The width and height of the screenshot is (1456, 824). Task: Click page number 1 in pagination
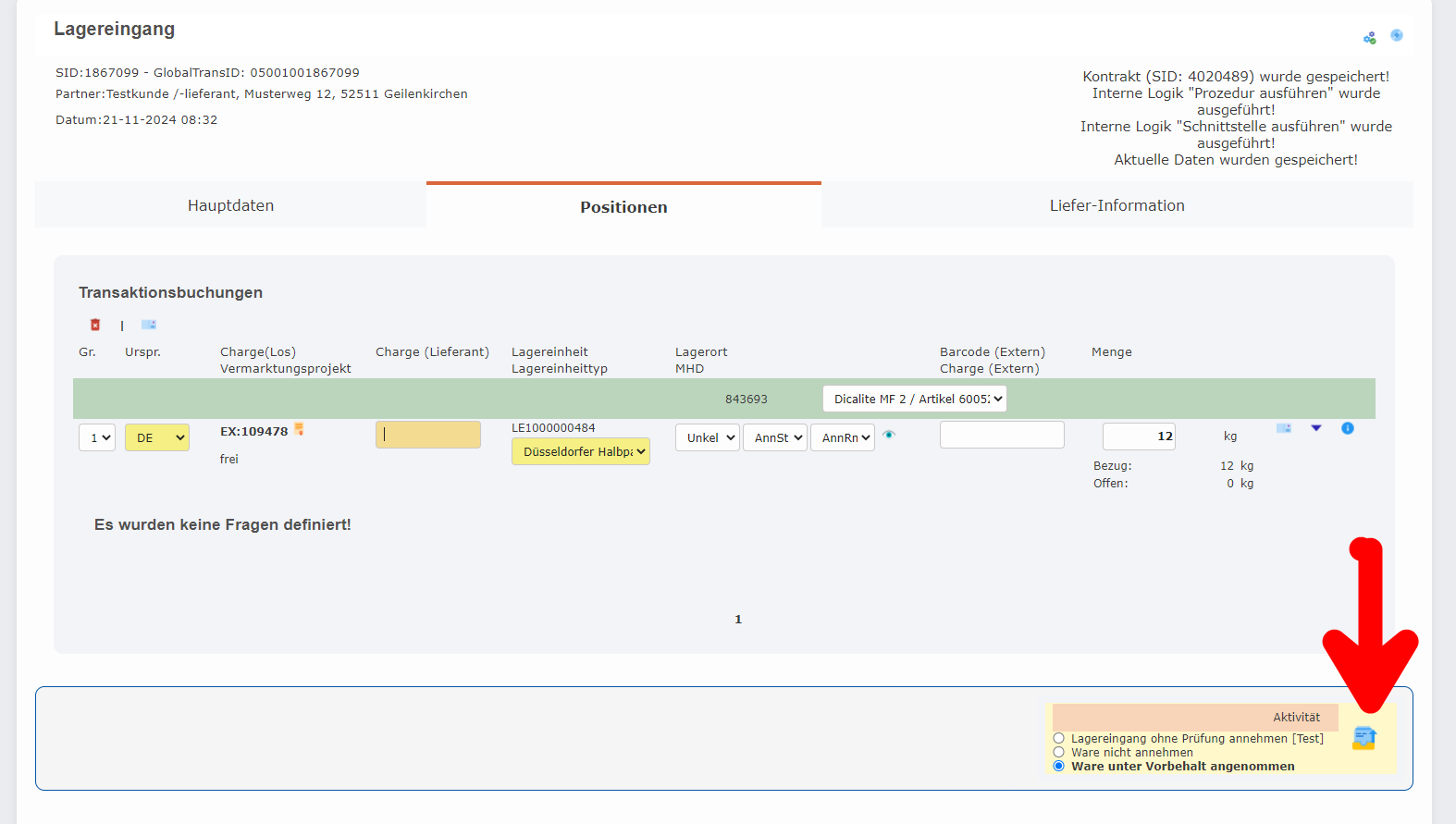tap(738, 620)
